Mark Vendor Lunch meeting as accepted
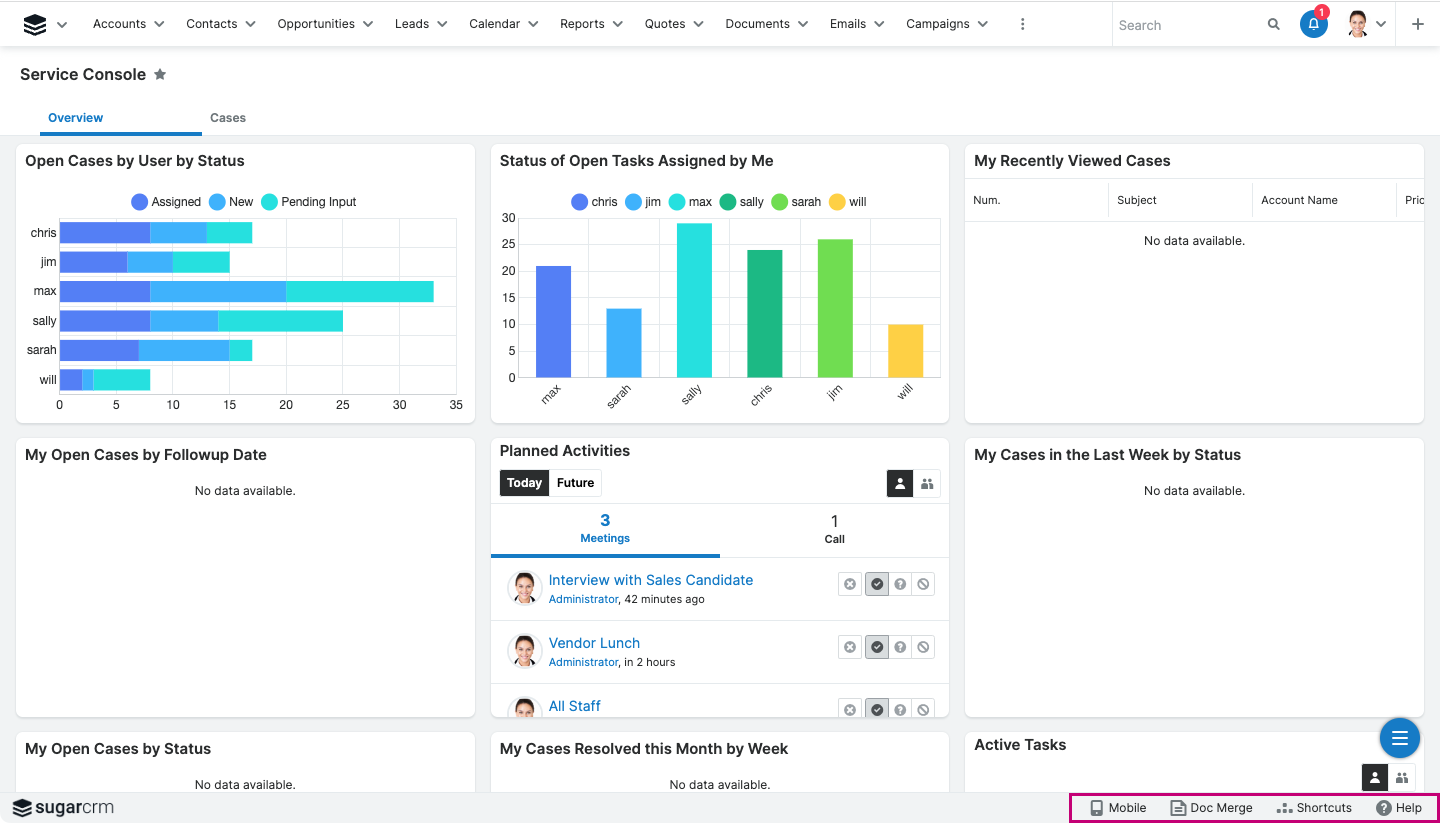Image resolution: width=1440 pixels, height=823 pixels. tap(877, 647)
